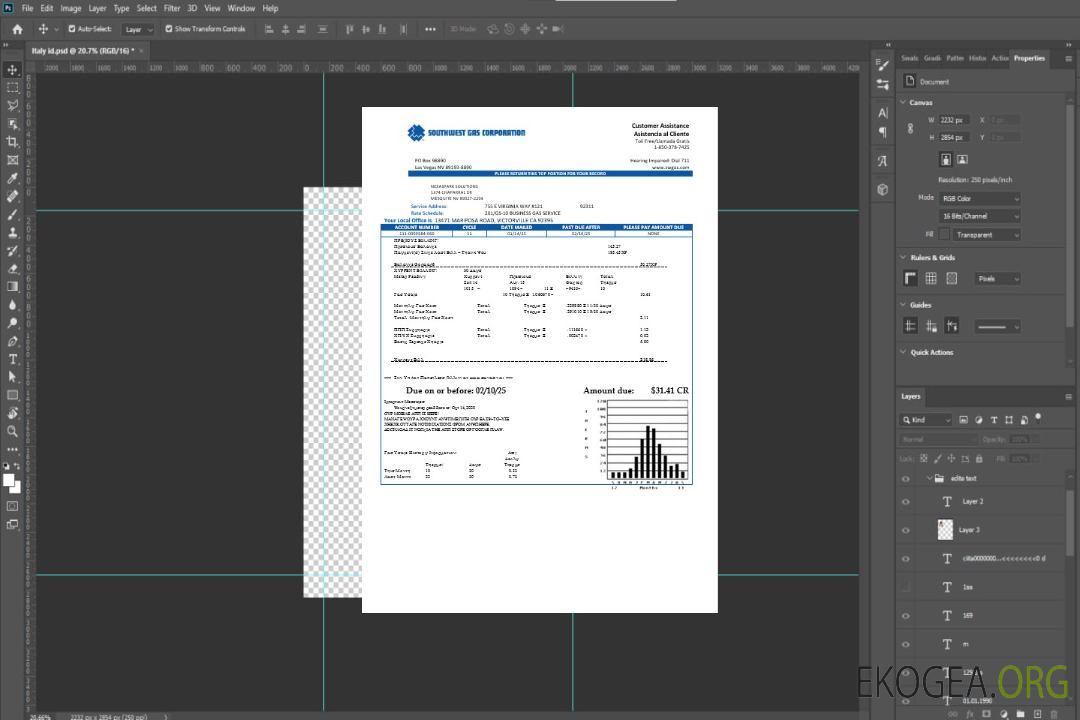
Task: Toggle visibility of the '169' text layer
Action: tap(906, 616)
